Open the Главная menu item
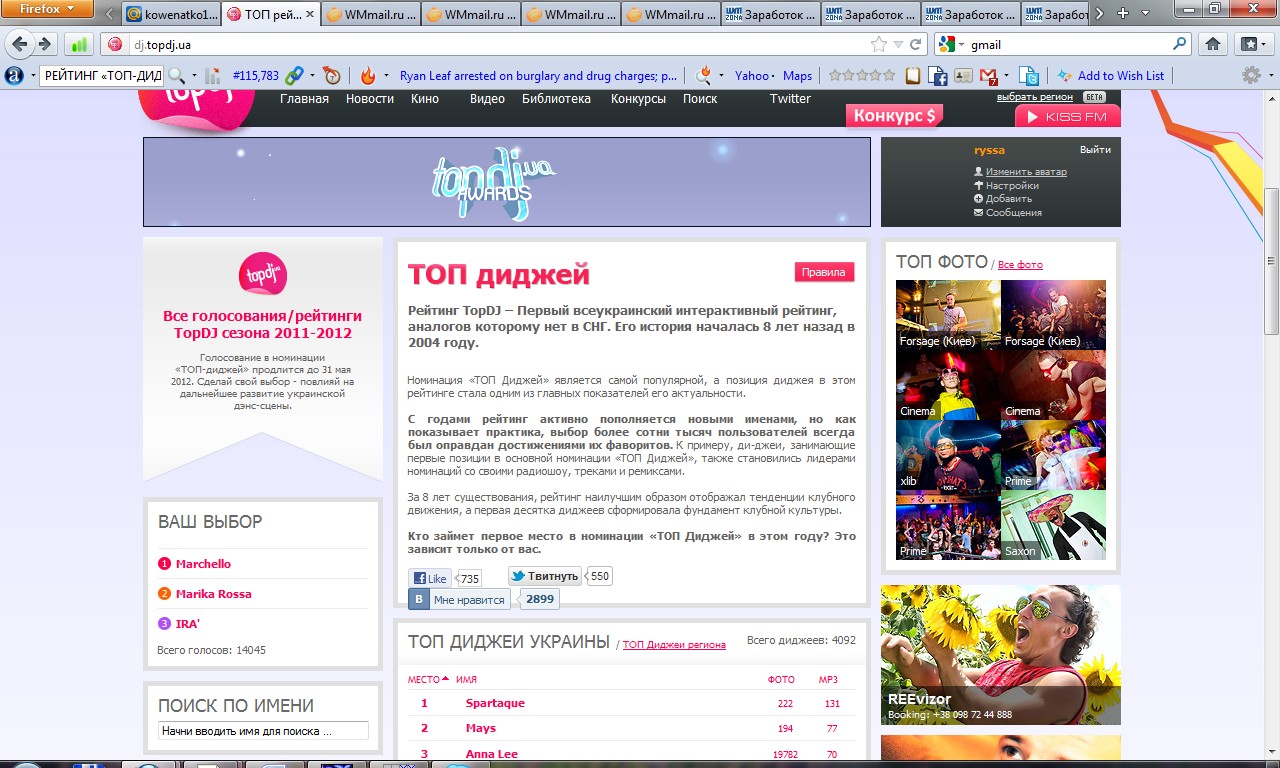 [x=304, y=98]
